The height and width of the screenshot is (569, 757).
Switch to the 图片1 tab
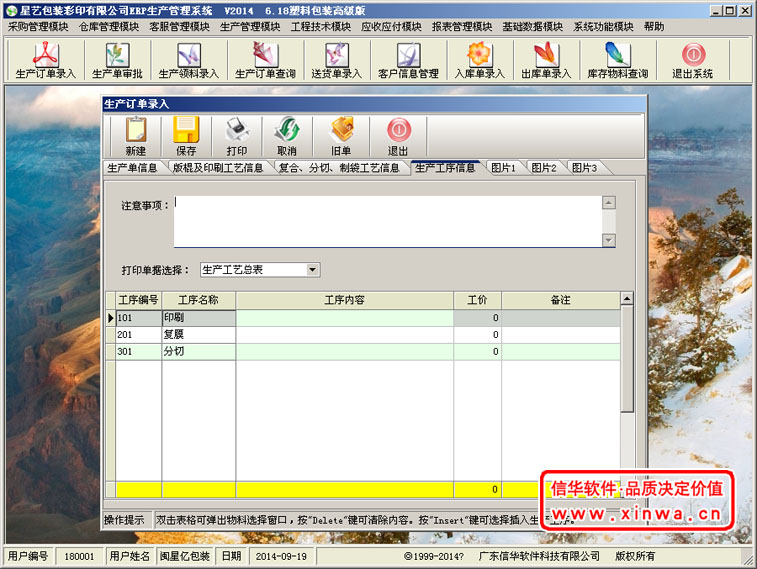pyautogui.click(x=503, y=168)
